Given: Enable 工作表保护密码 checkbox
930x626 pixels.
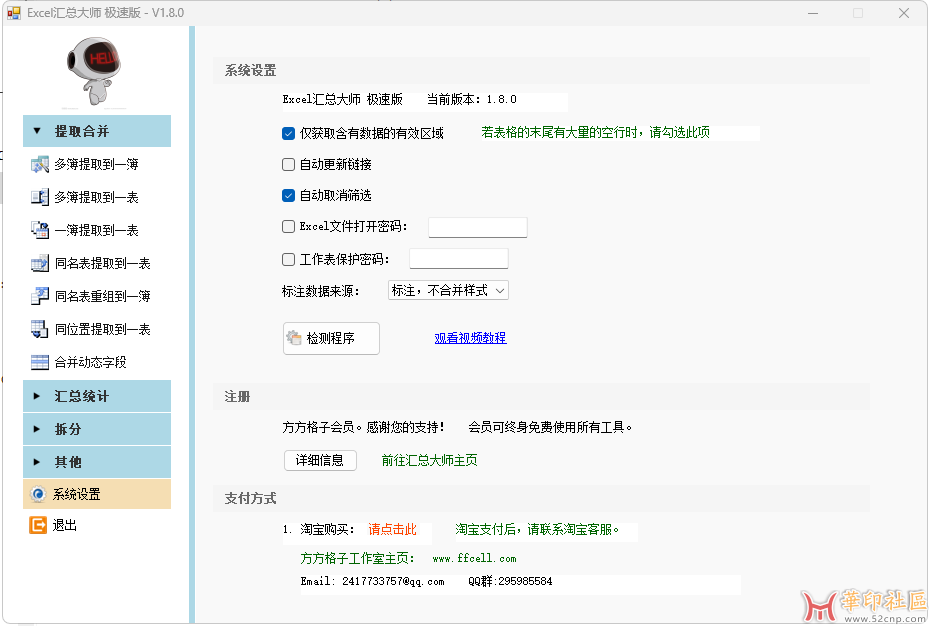Looking at the screenshot, I should click(x=288, y=259).
